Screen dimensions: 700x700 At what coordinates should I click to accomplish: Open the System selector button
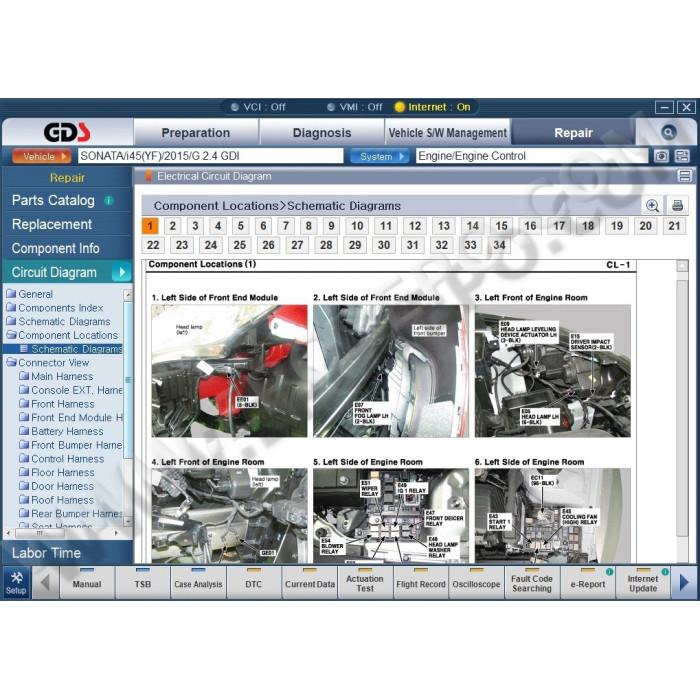379,156
